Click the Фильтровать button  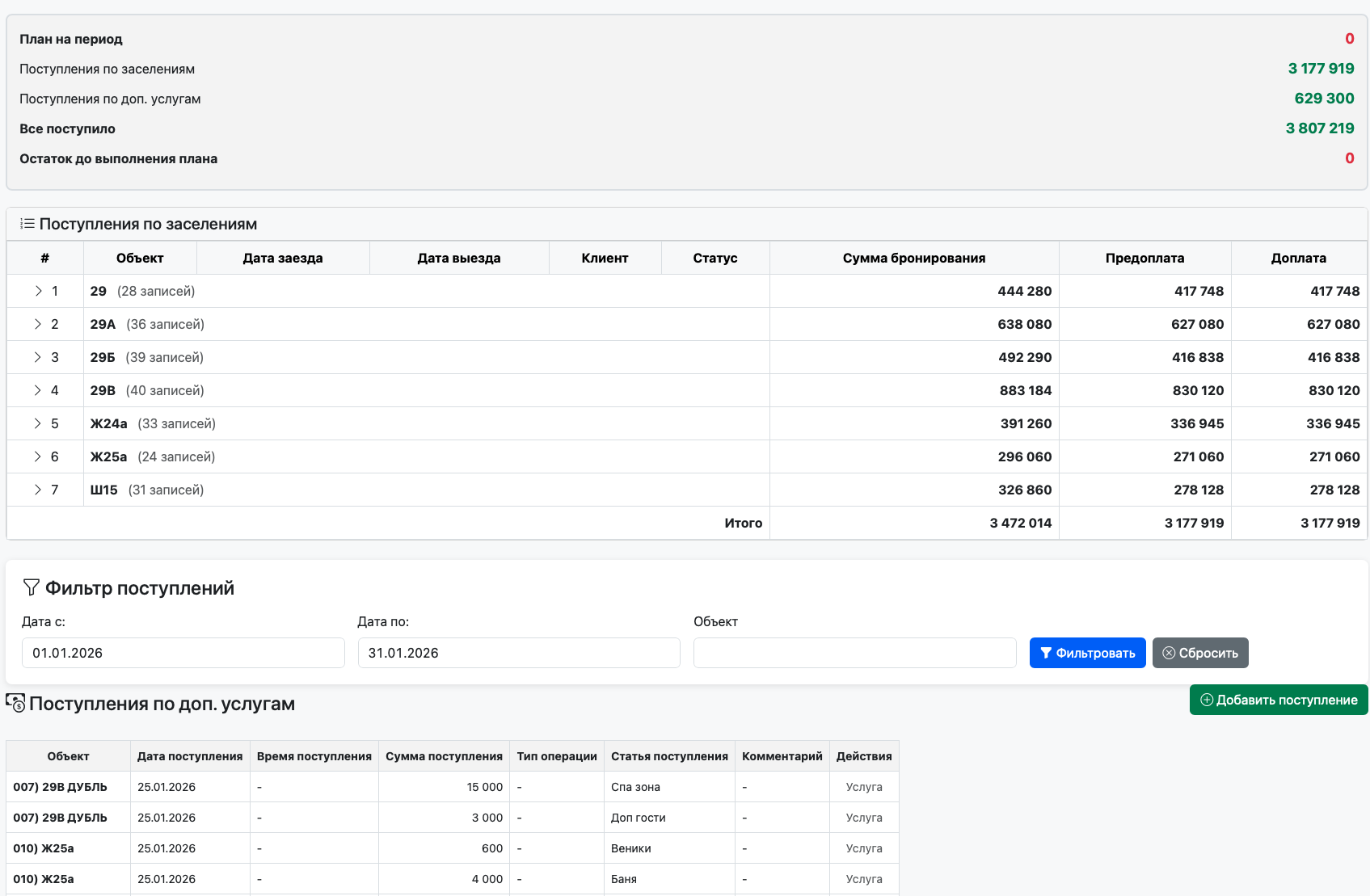tap(1087, 653)
